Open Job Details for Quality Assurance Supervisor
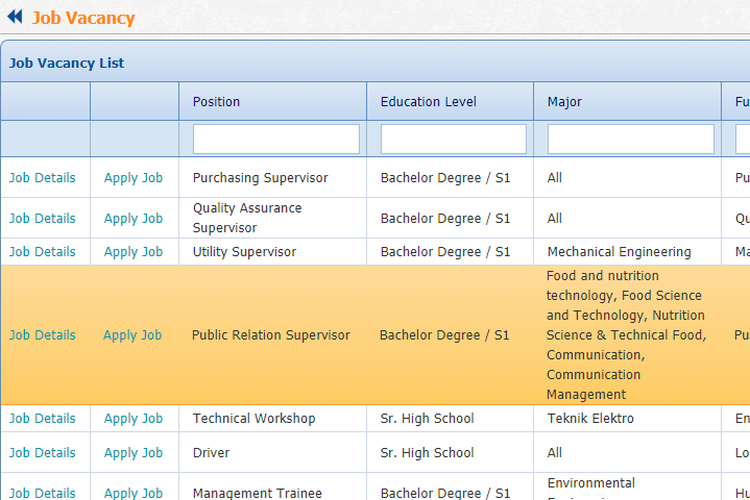This screenshot has height=500, width=750. (x=42, y=218)
